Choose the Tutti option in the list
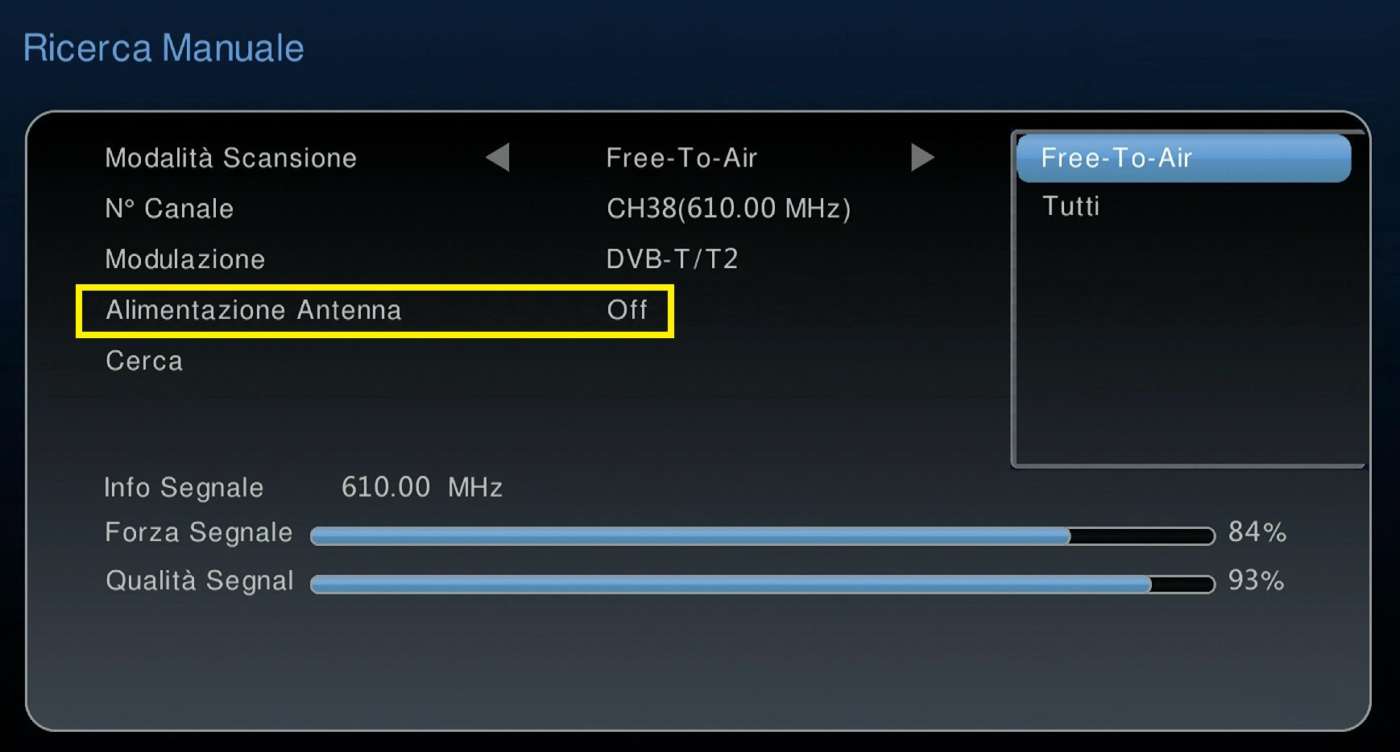This screenshot has height=752, width=1400. pyautogui.click(x=1071, y=207)
